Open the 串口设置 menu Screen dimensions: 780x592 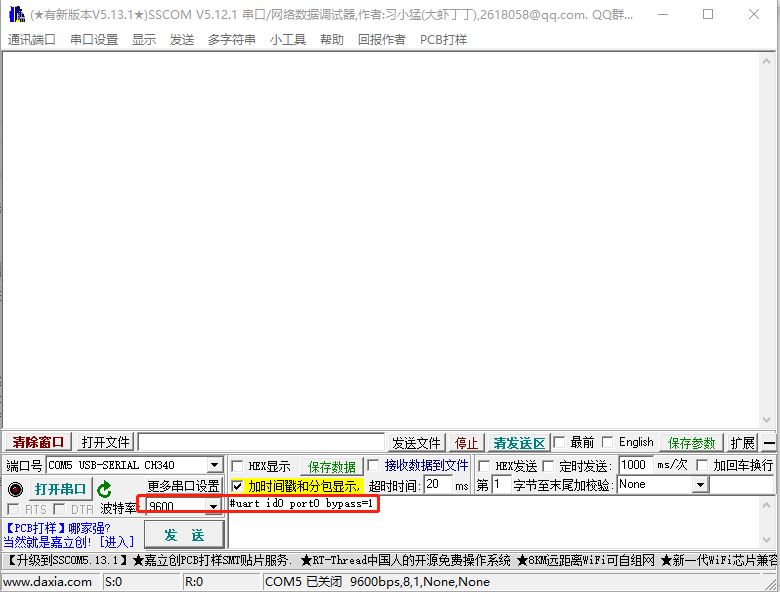click(x=94, y=39)
